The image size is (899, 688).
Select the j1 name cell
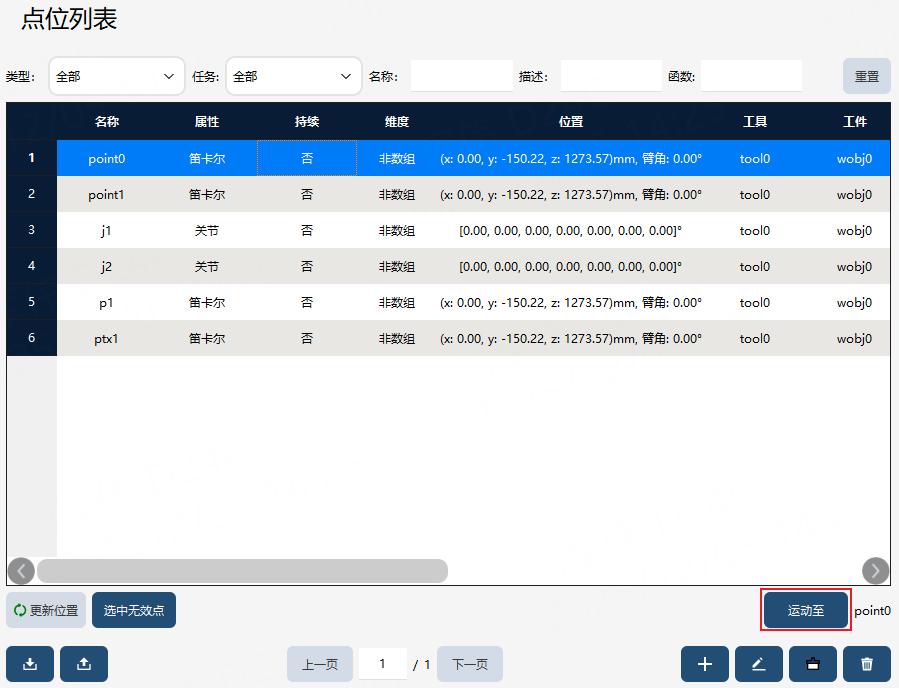point(107,230)
